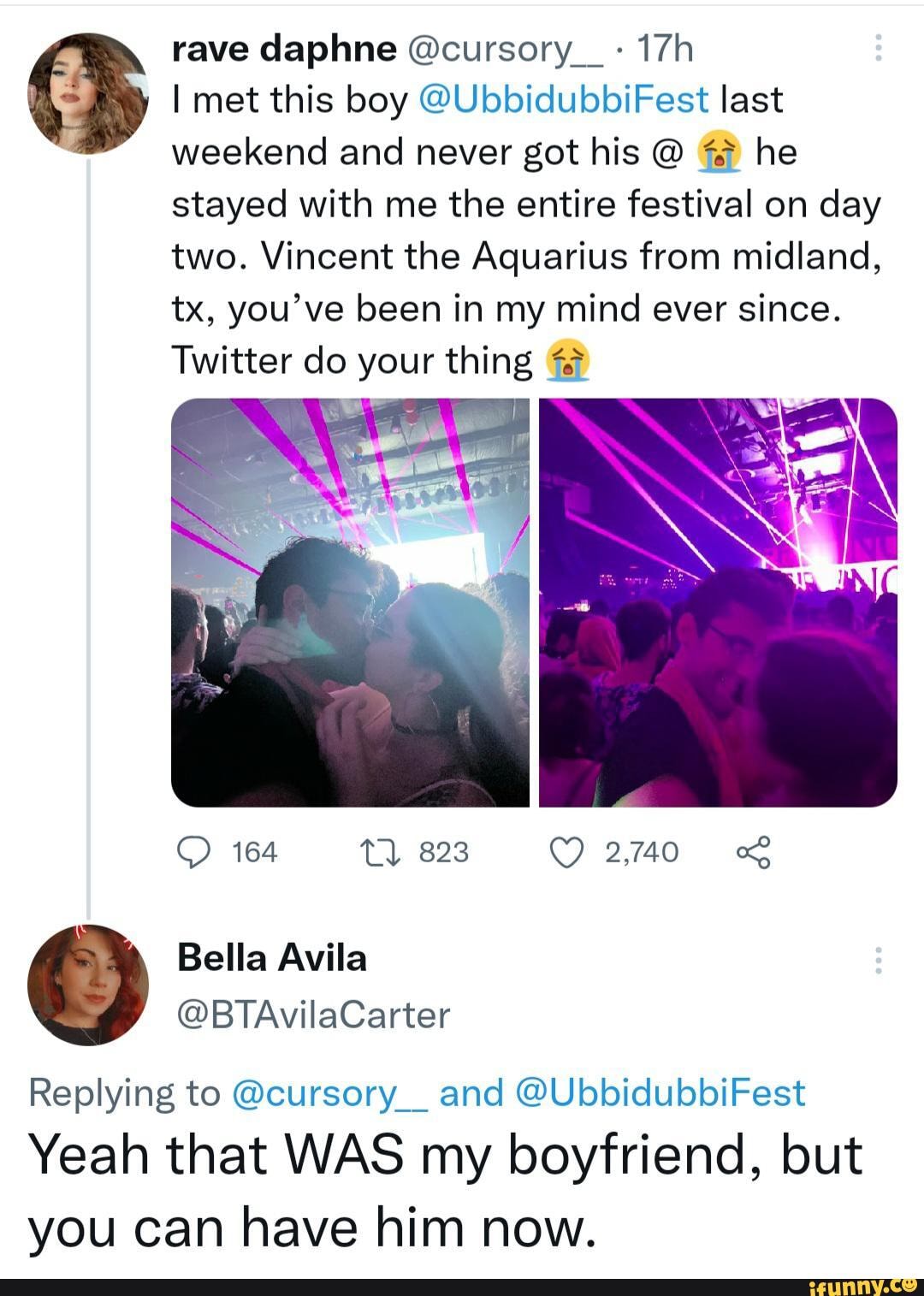View Bella Avila's profile avatar
This screenshot has height=1296, width=924.
90,988
